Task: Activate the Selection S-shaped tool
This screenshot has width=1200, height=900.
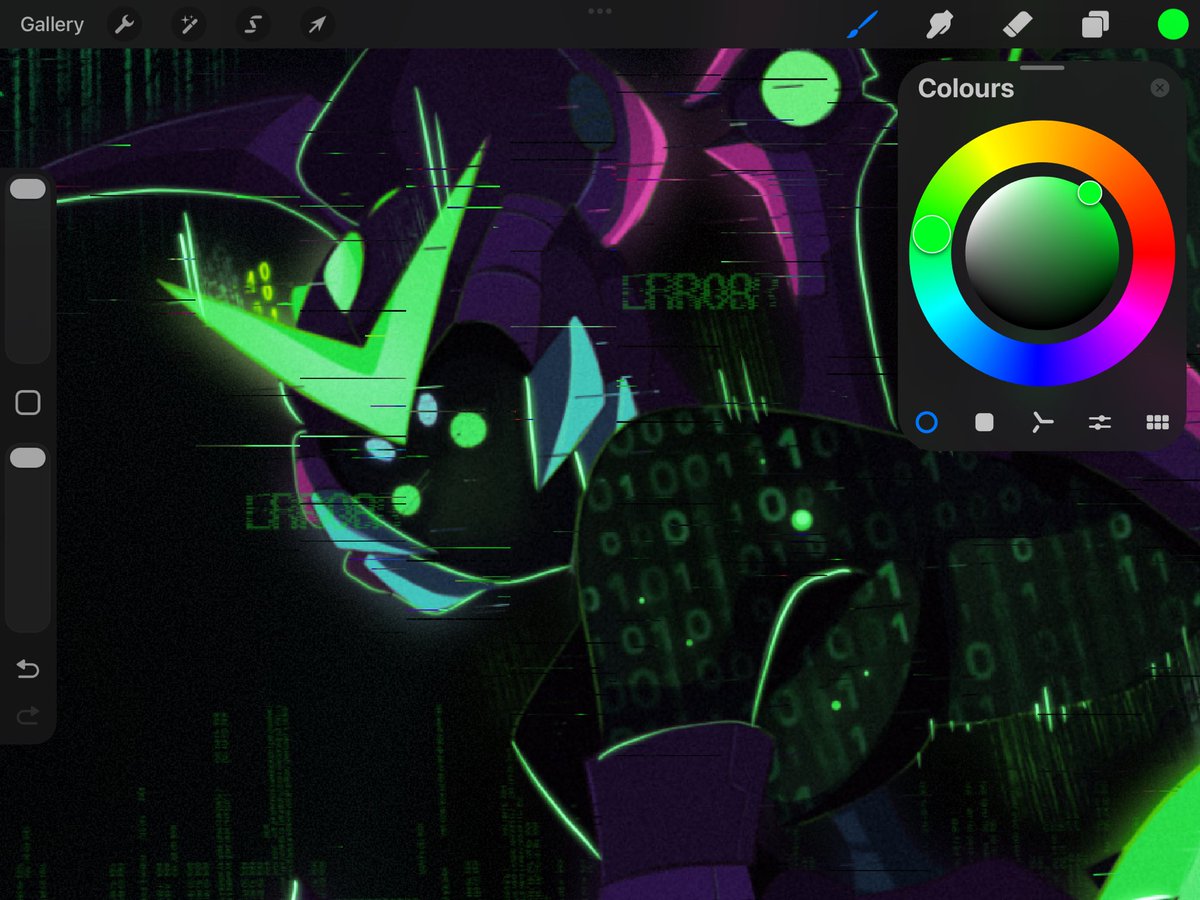Action: click(x=252, y=24)
